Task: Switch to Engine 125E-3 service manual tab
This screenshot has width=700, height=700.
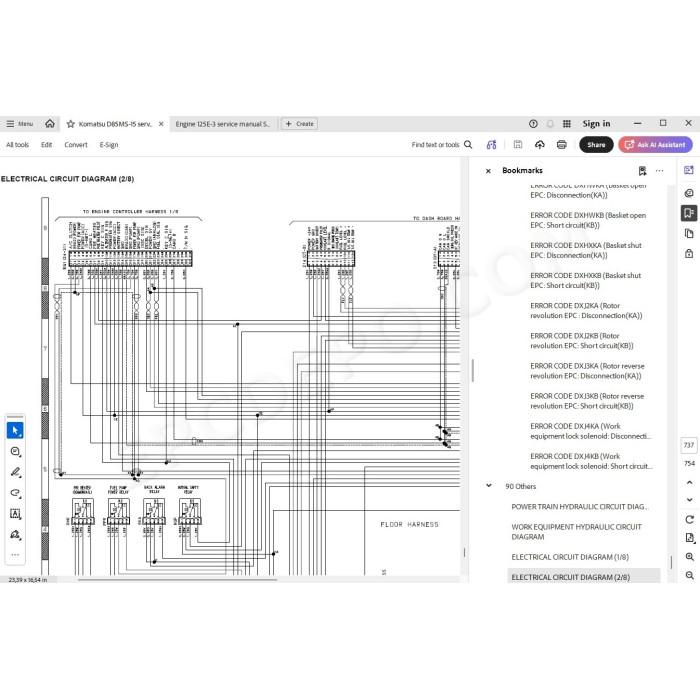Action: point(223,124)
